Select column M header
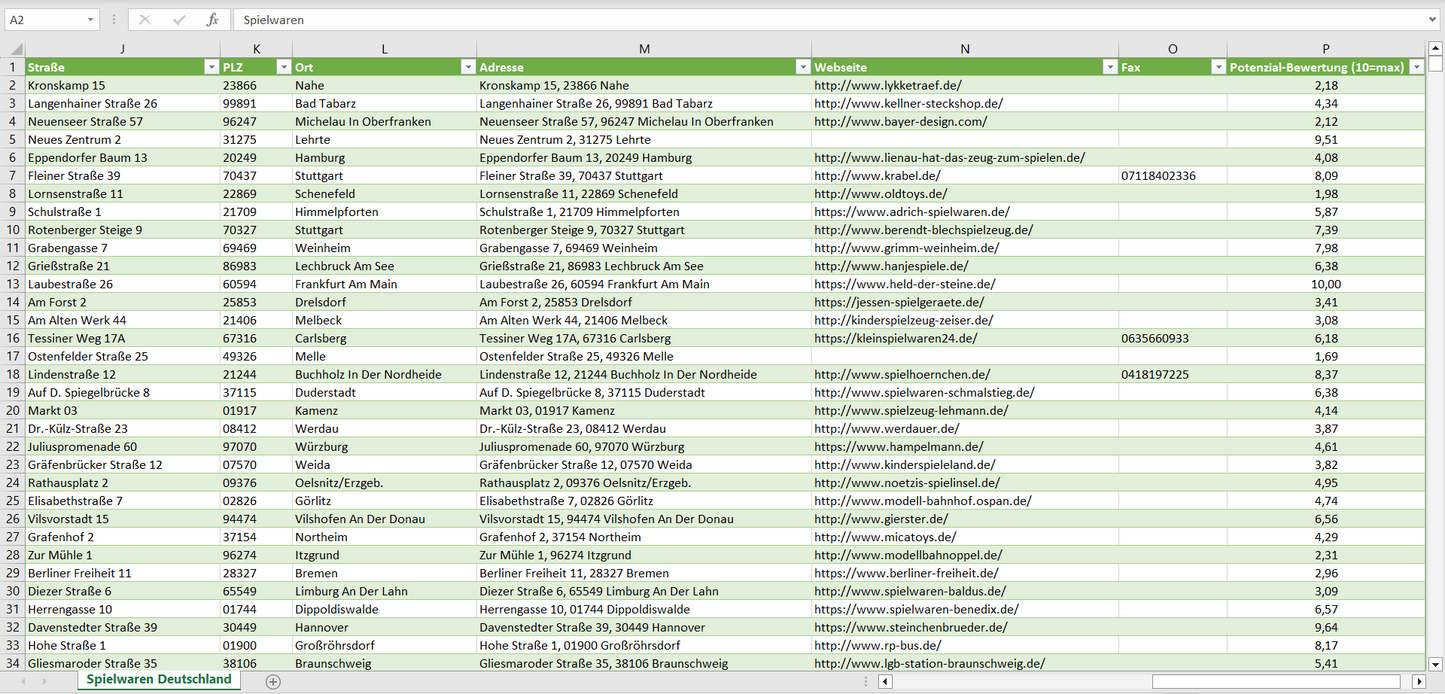This screenshot has width=1445, height=694. tap(644, 49)
